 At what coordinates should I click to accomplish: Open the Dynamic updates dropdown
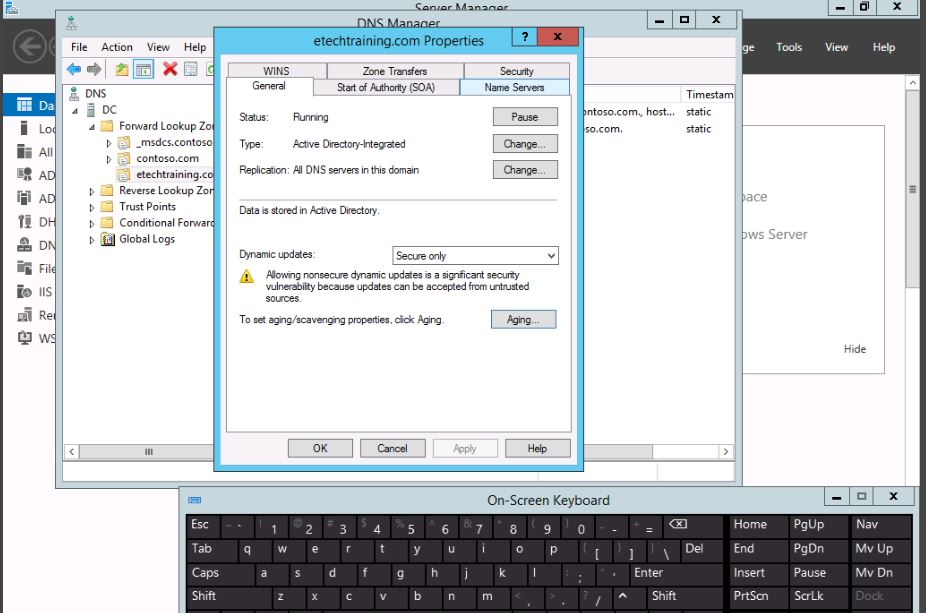click(475, 256)
